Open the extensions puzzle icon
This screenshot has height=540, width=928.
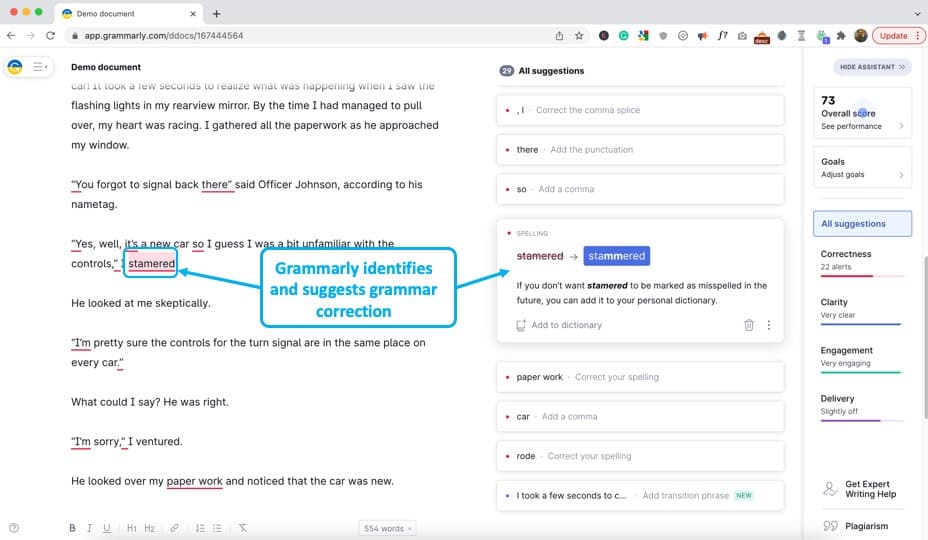tap(841, 36)
